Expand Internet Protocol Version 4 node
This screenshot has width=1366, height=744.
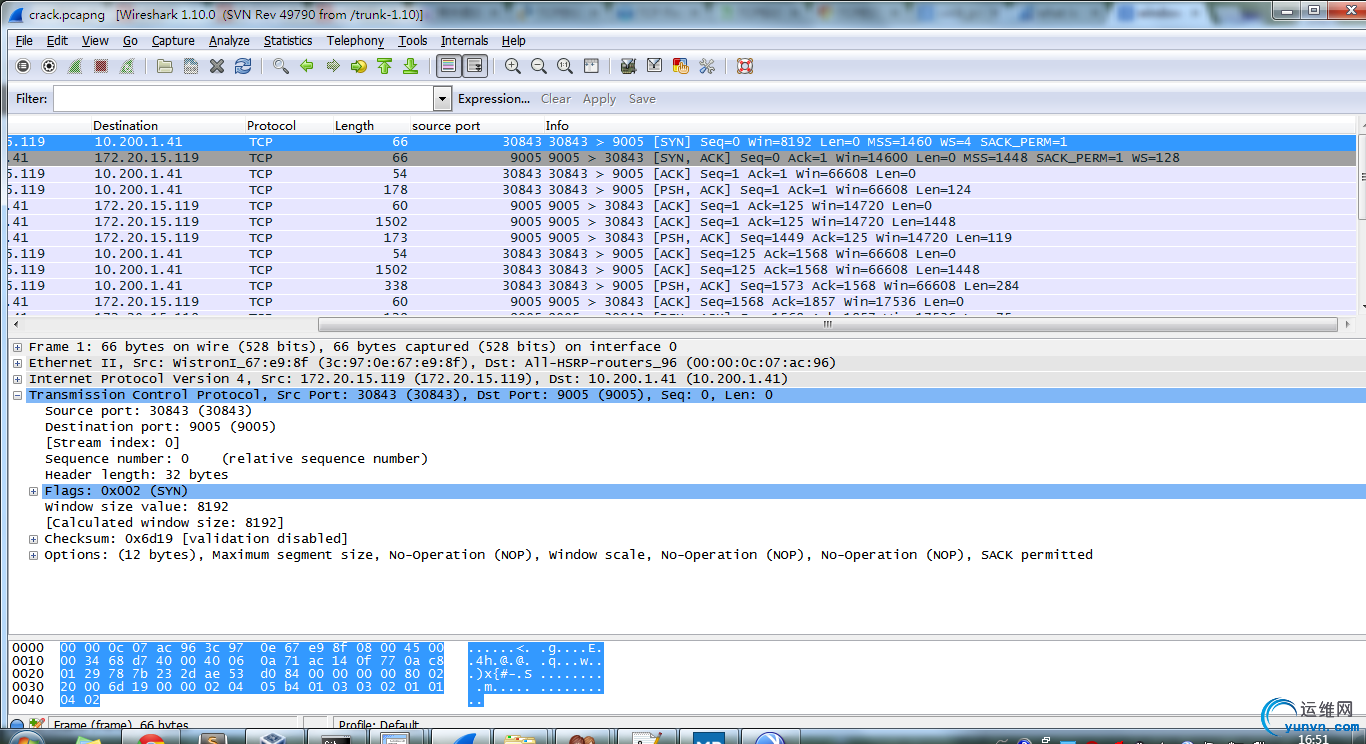(x=18, y=379)
